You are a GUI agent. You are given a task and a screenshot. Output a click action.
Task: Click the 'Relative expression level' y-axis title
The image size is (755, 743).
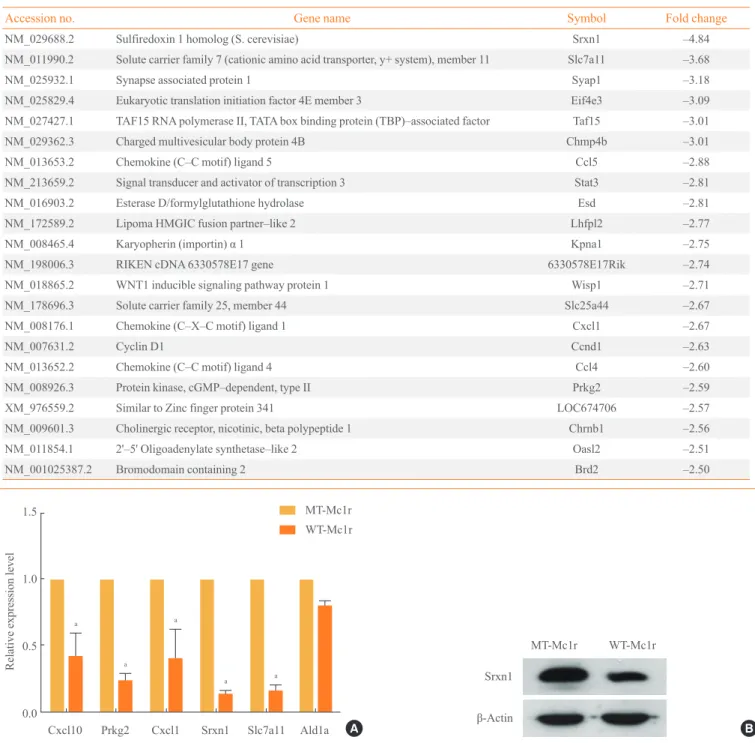pyautogui.click(x=10, y=612)
